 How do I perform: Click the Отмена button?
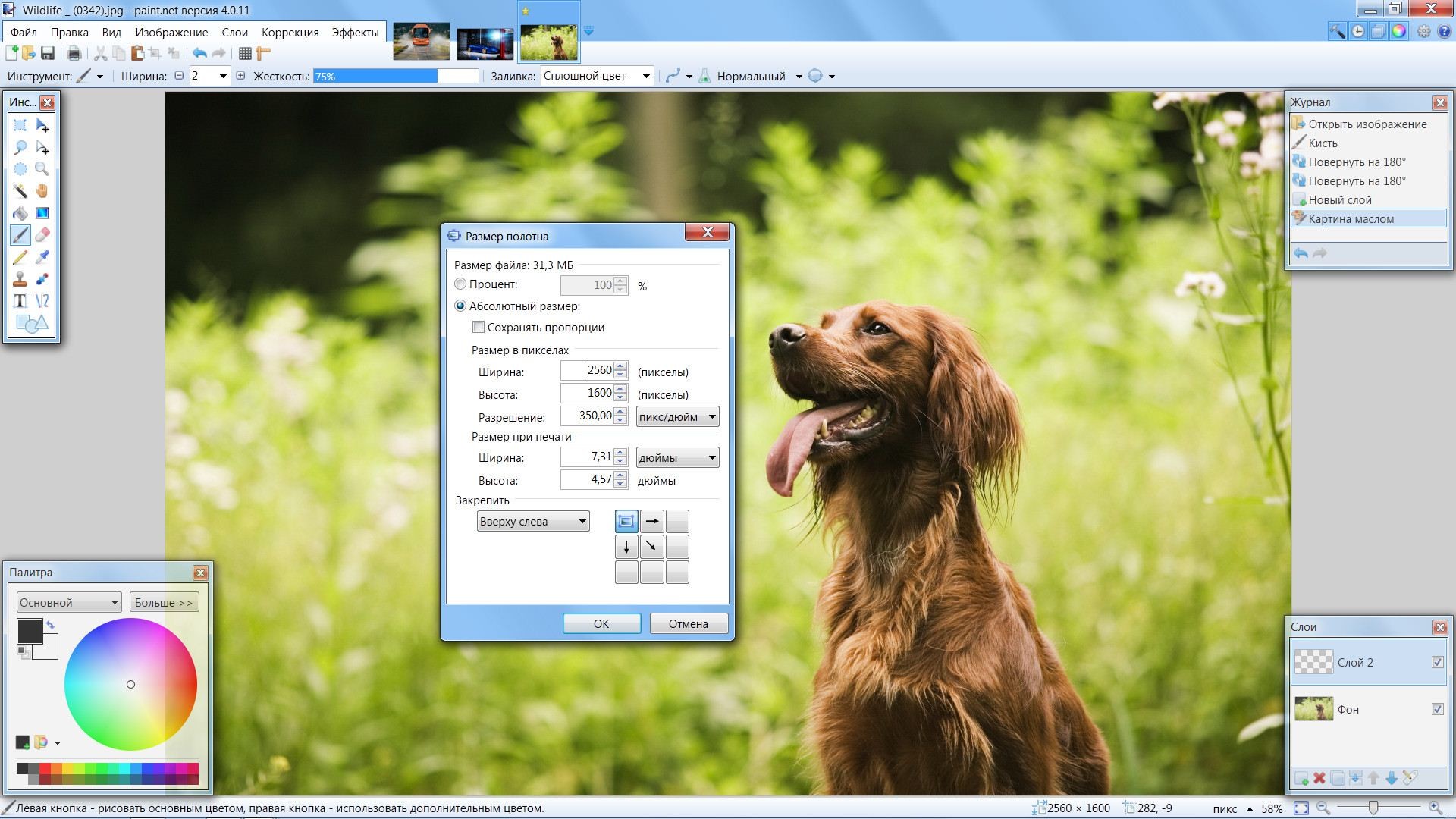pyautogui.click(x=688, y=623)
